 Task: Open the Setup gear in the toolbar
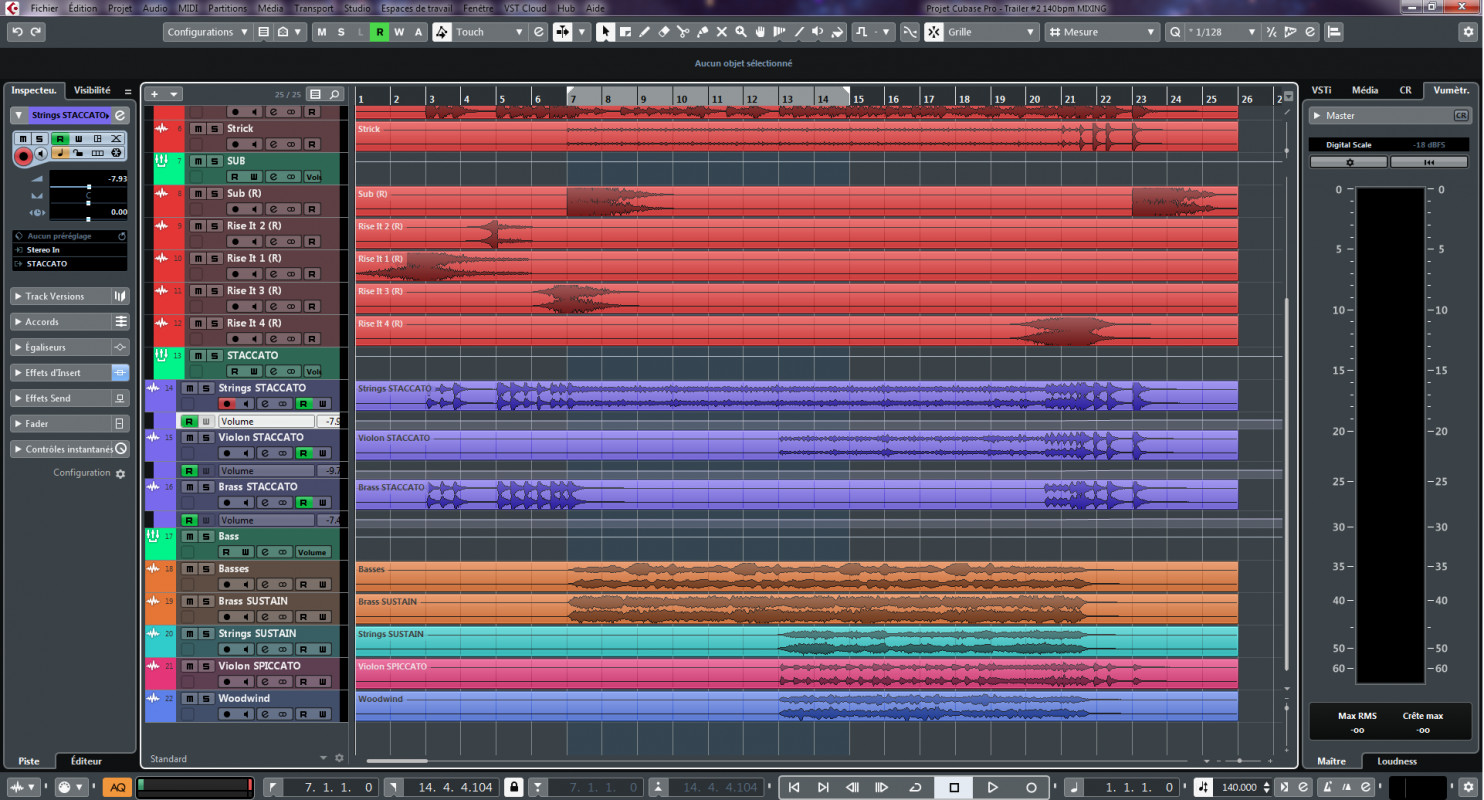pyautogui.click(x=1468, y=32)
